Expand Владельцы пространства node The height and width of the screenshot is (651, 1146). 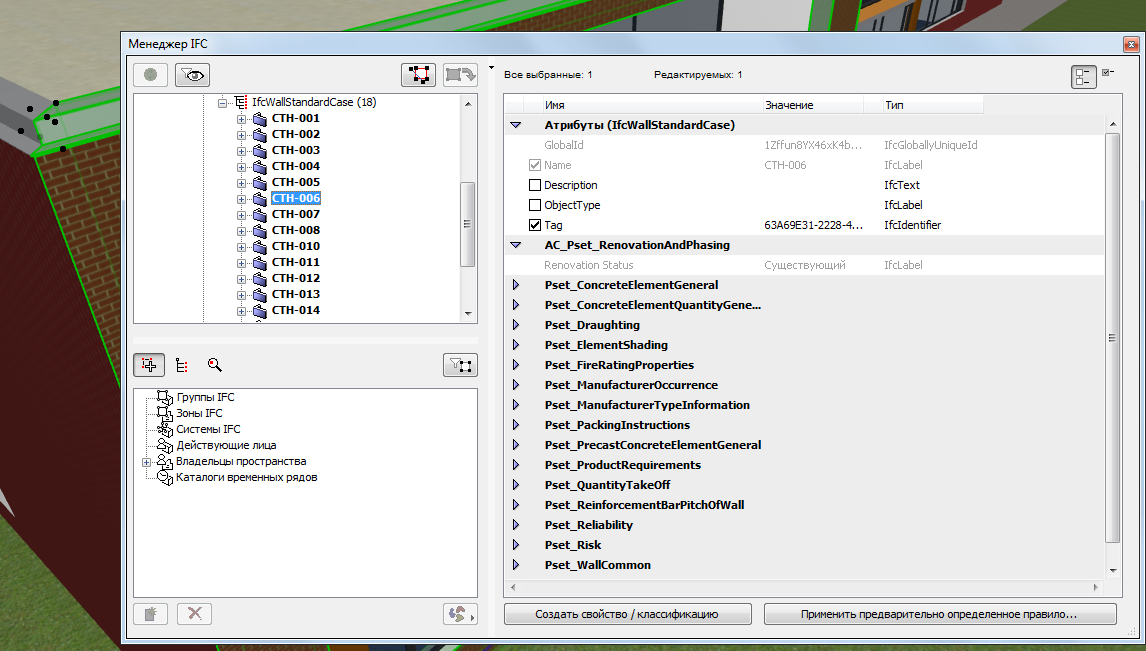point(146,462)
